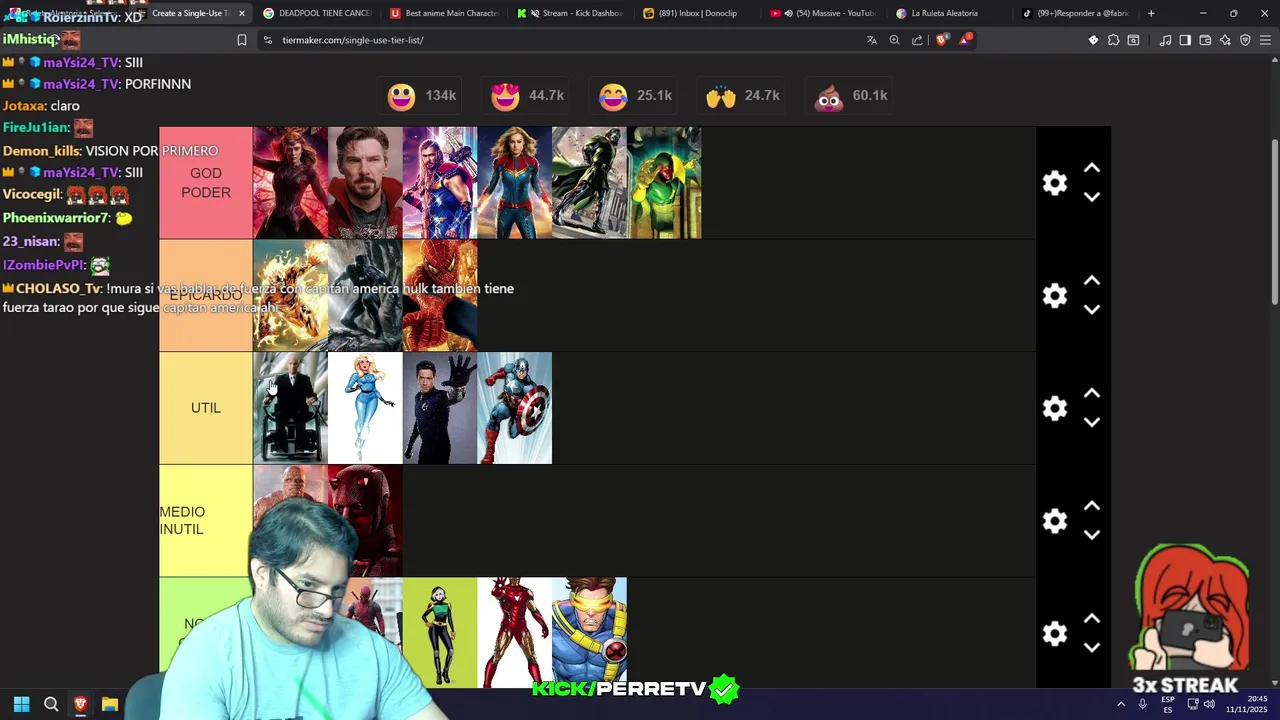Select Scarlet Witch image in GOD PODER row
The height and width of the screenshot is (720, 1280).
click(x=290, y=183)
